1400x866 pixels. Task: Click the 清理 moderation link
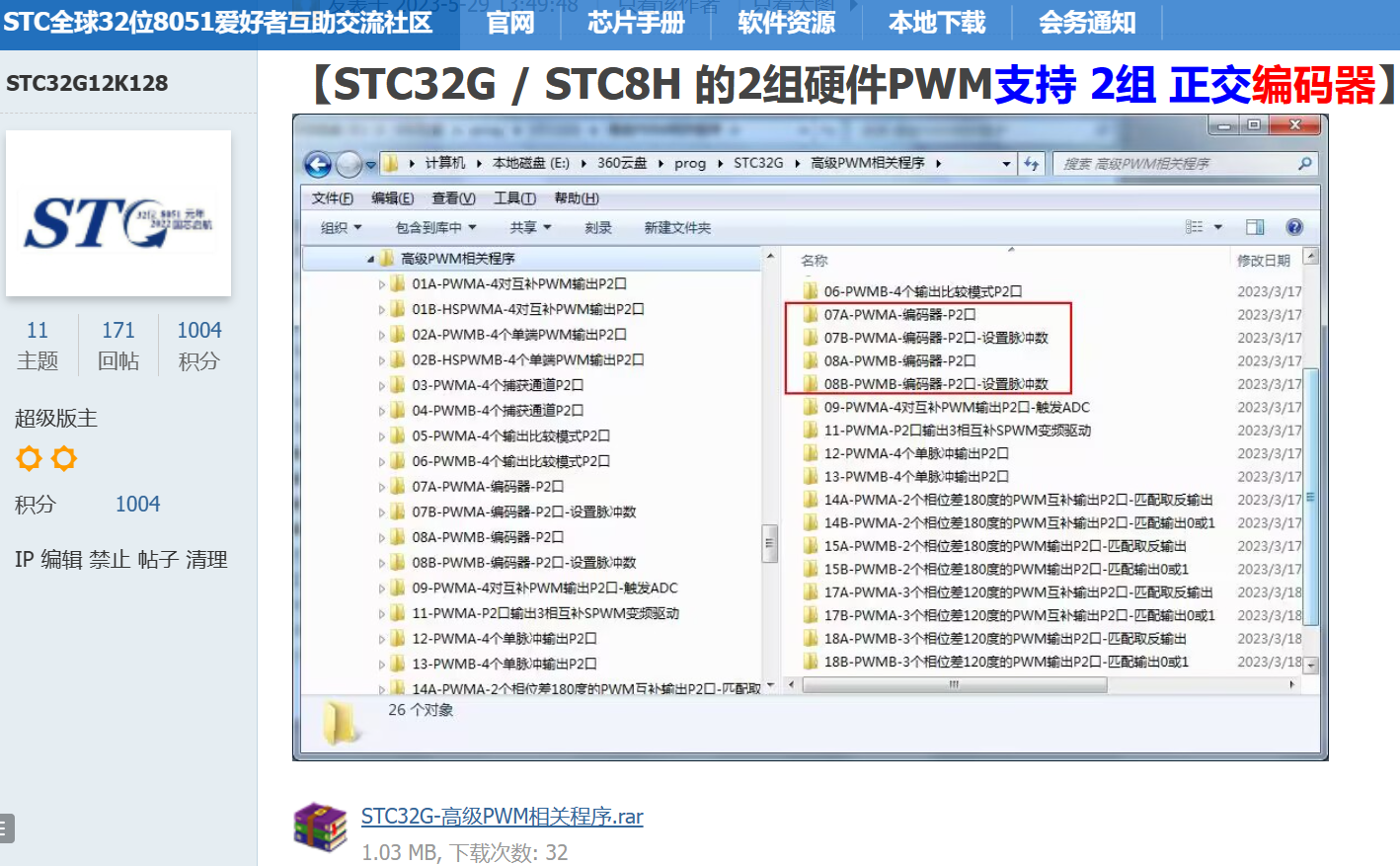pyautogui.click(x=206, y=560)
